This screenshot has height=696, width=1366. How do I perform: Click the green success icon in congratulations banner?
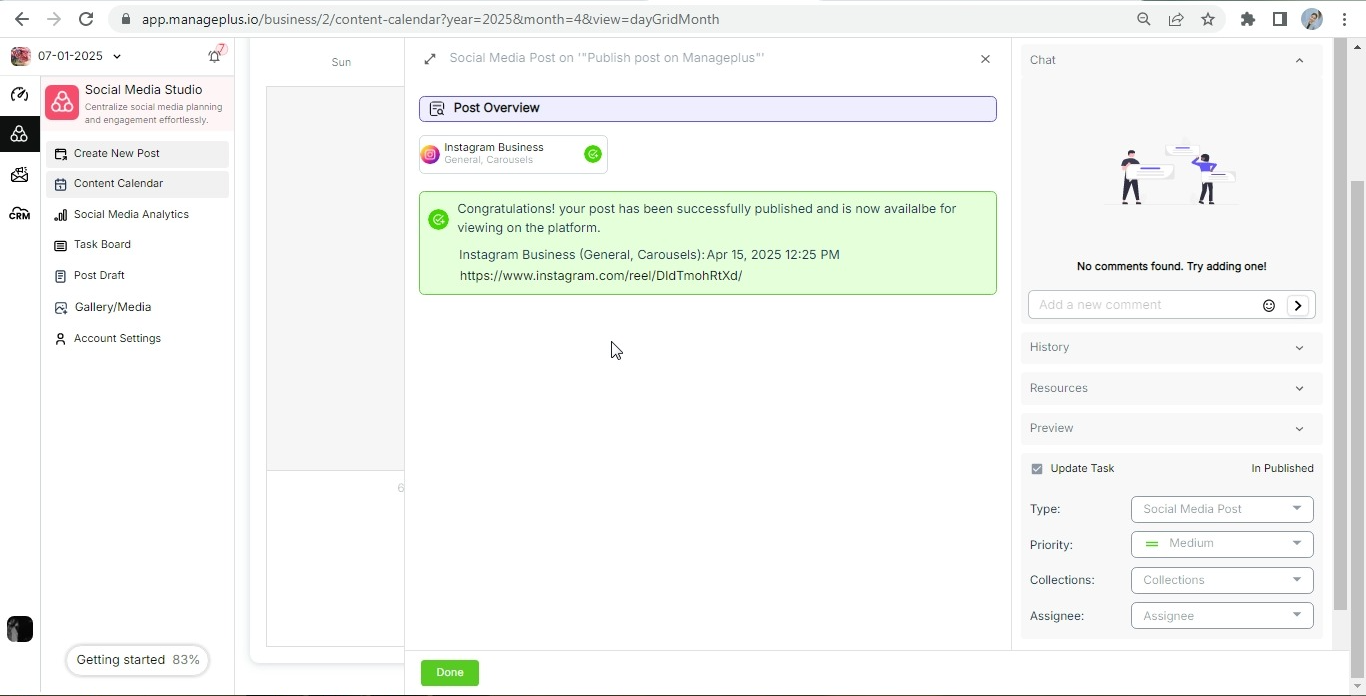tap(438, 220)
